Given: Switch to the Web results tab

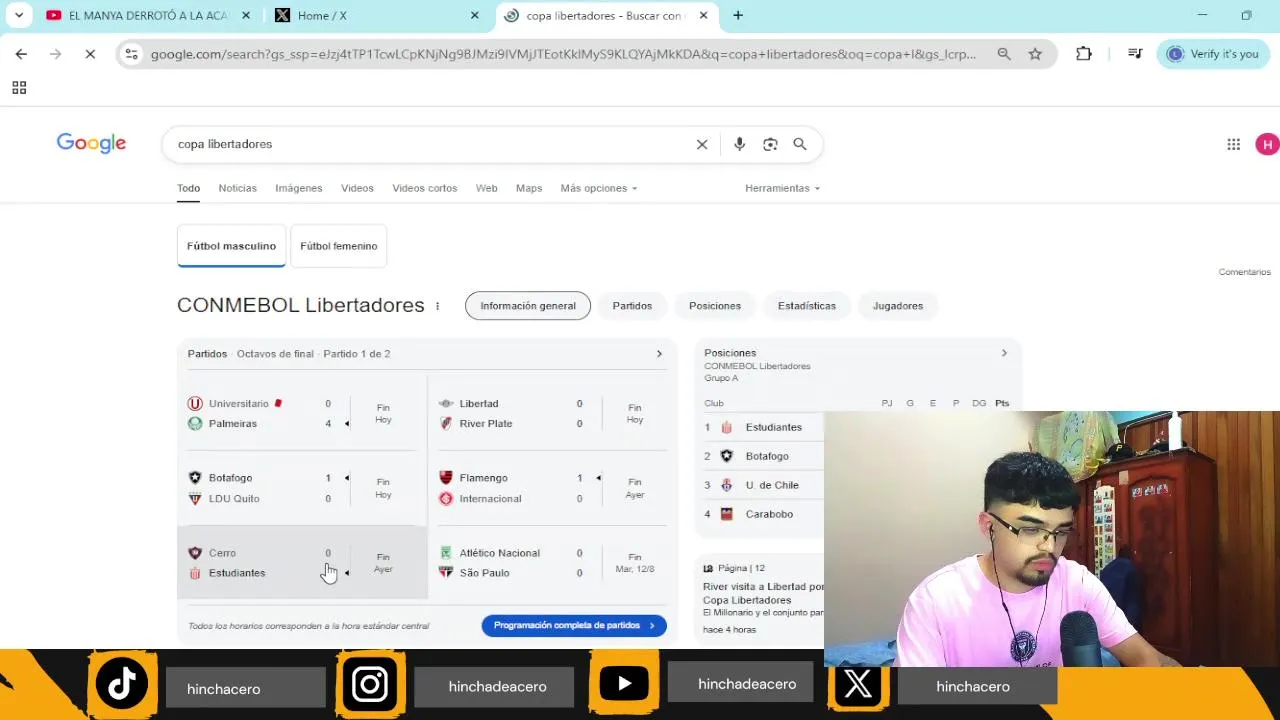Looking at the screenshot, I should pyautogui.click(x=486, y=188).
